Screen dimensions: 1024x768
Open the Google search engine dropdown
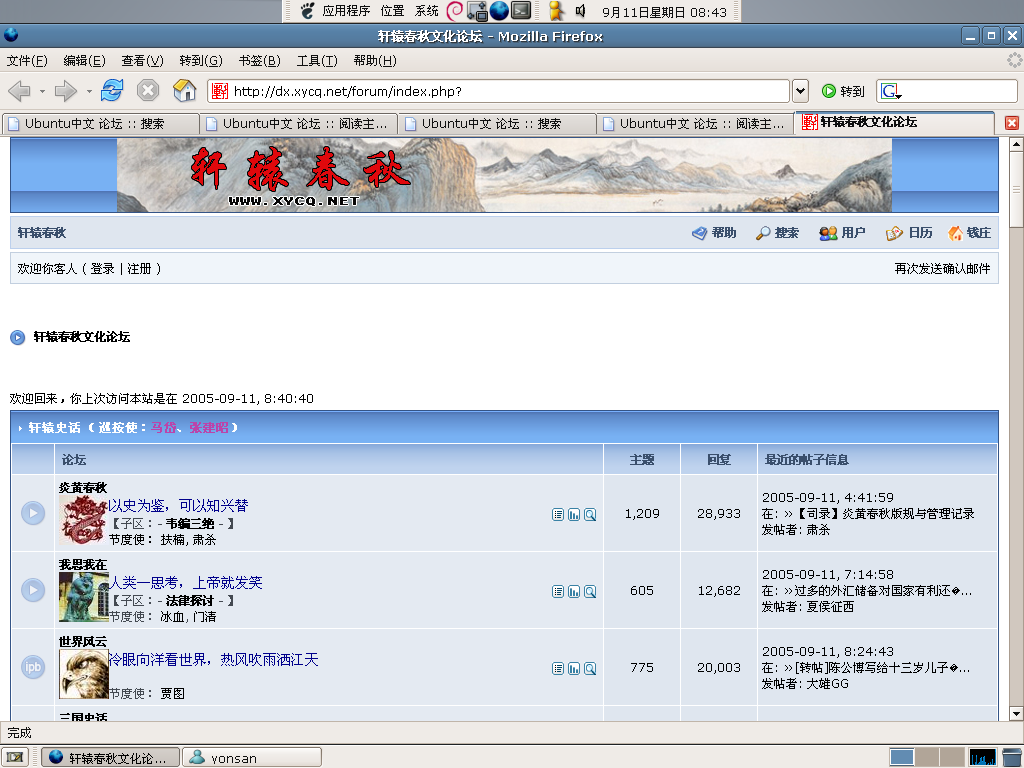point(891,91)
